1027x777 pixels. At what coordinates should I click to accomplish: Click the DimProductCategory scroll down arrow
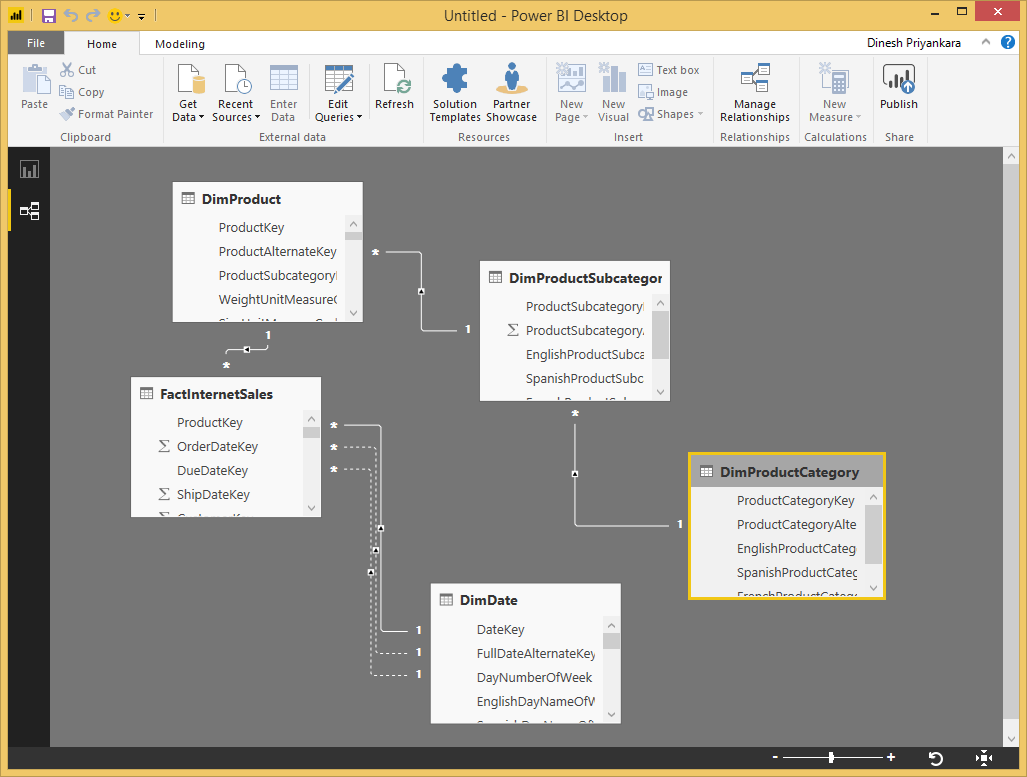click(x=874, y=588)
